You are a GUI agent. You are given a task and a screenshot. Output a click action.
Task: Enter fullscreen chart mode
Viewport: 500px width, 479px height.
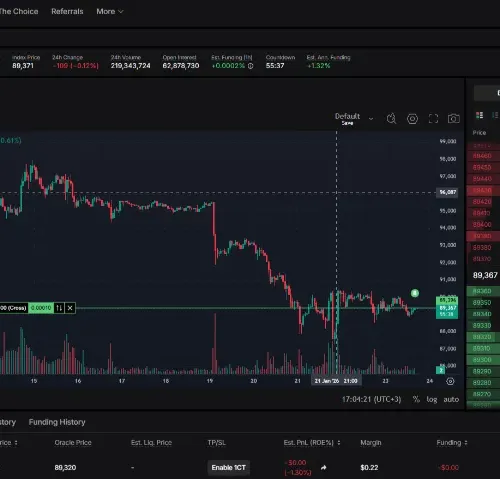tap(433, 119)
